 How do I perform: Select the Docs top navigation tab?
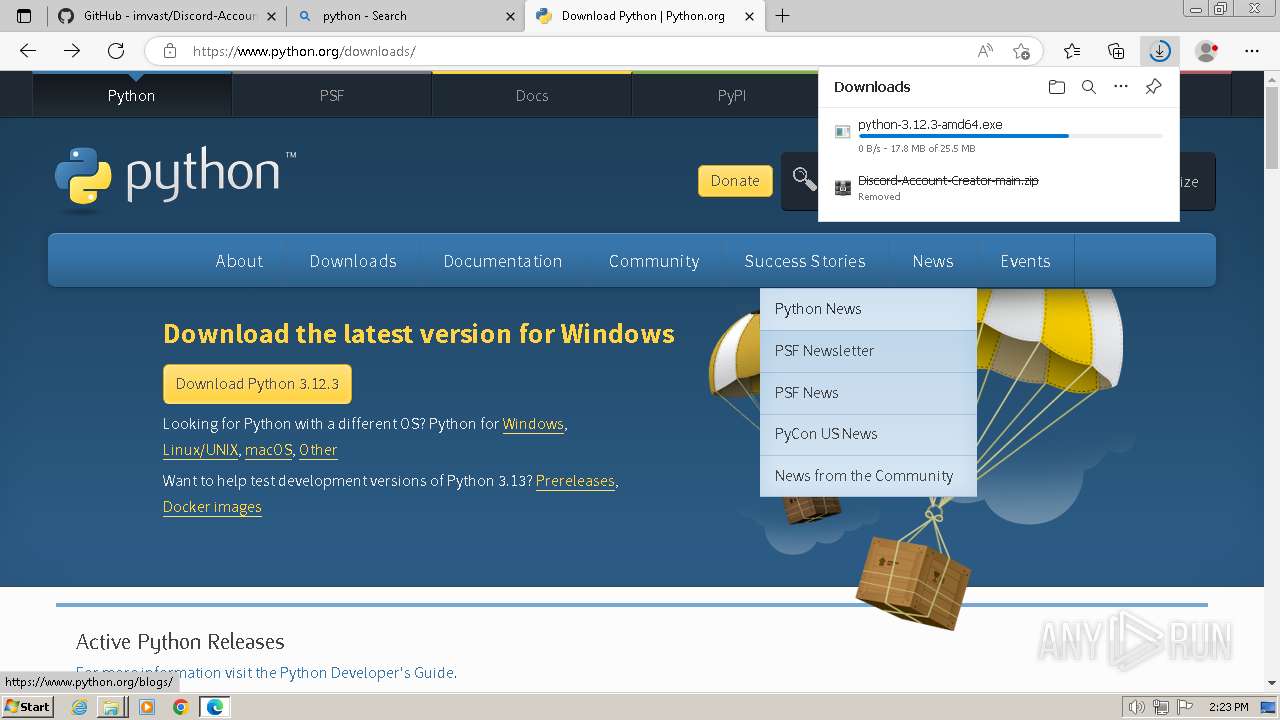531,95
